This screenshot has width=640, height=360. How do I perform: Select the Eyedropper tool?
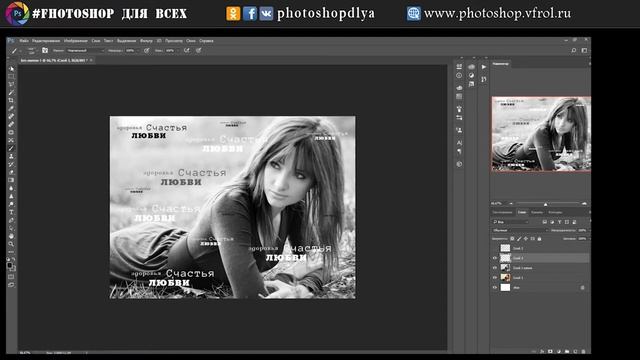(11, 108)
